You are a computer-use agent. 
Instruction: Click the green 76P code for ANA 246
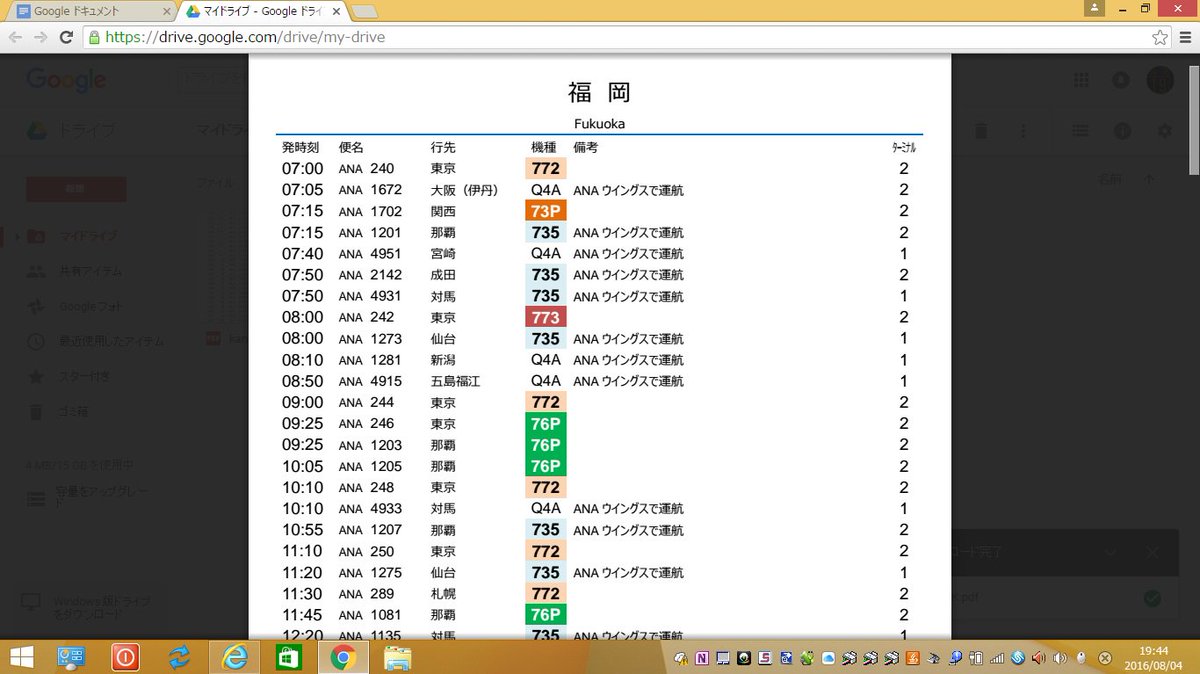point(546,424)
